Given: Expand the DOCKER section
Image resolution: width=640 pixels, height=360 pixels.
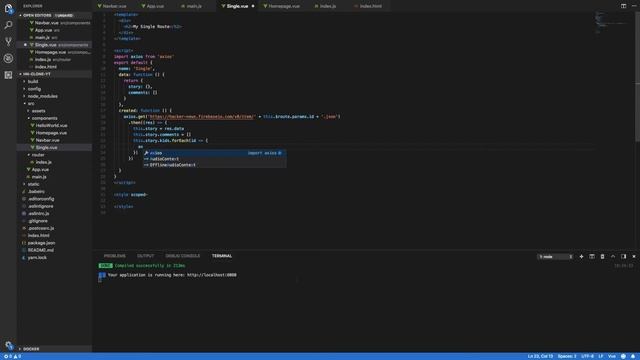Looking at the screenshot, I should coord(54,349).
